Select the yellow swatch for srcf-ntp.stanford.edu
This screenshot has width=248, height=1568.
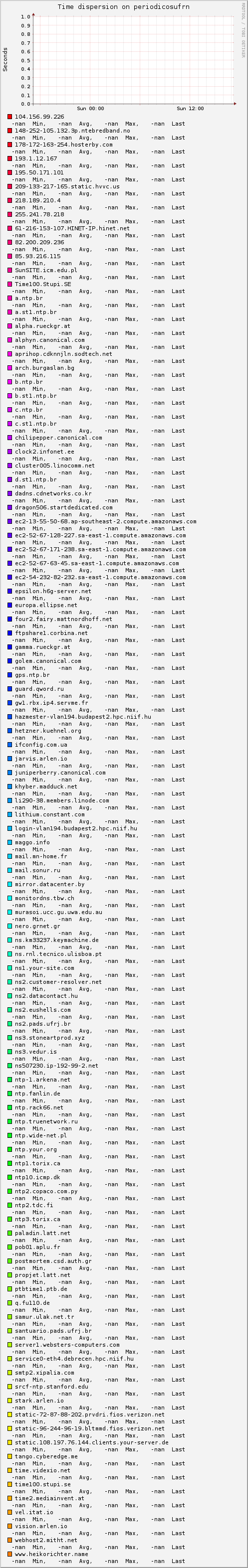click(x=10, y=1387)
